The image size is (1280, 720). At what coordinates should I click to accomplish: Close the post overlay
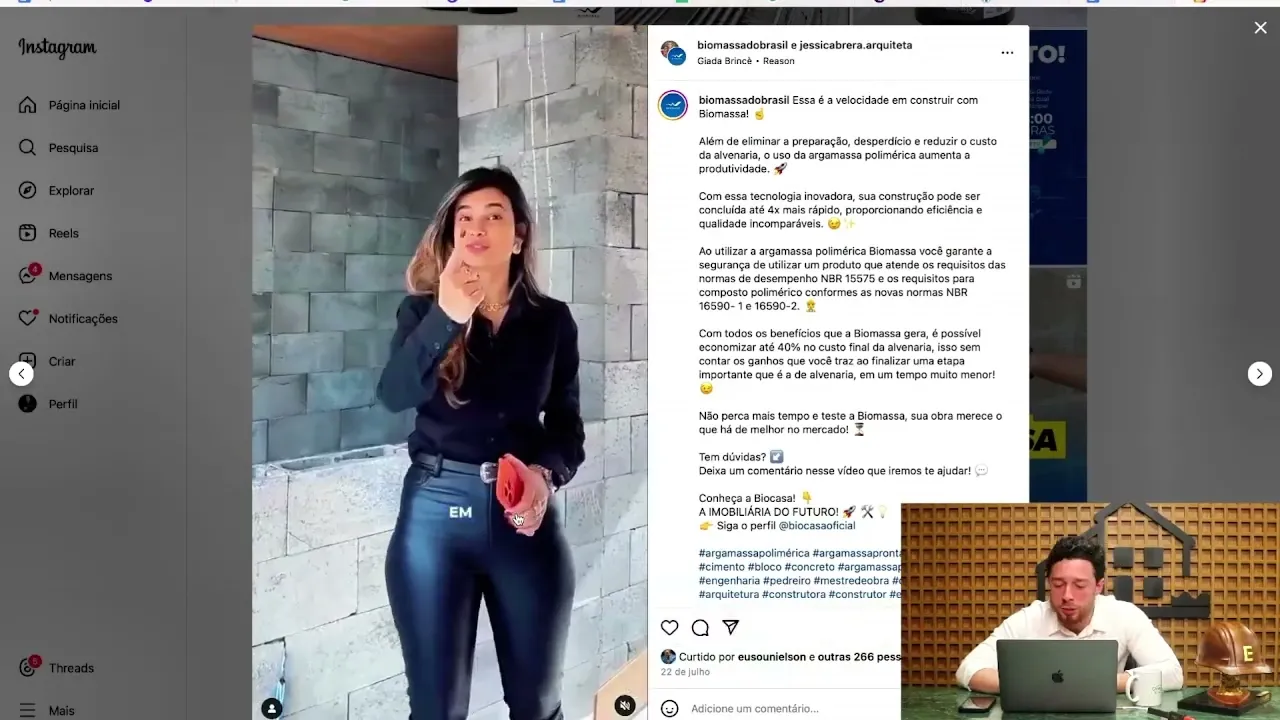click(1260, 28)
